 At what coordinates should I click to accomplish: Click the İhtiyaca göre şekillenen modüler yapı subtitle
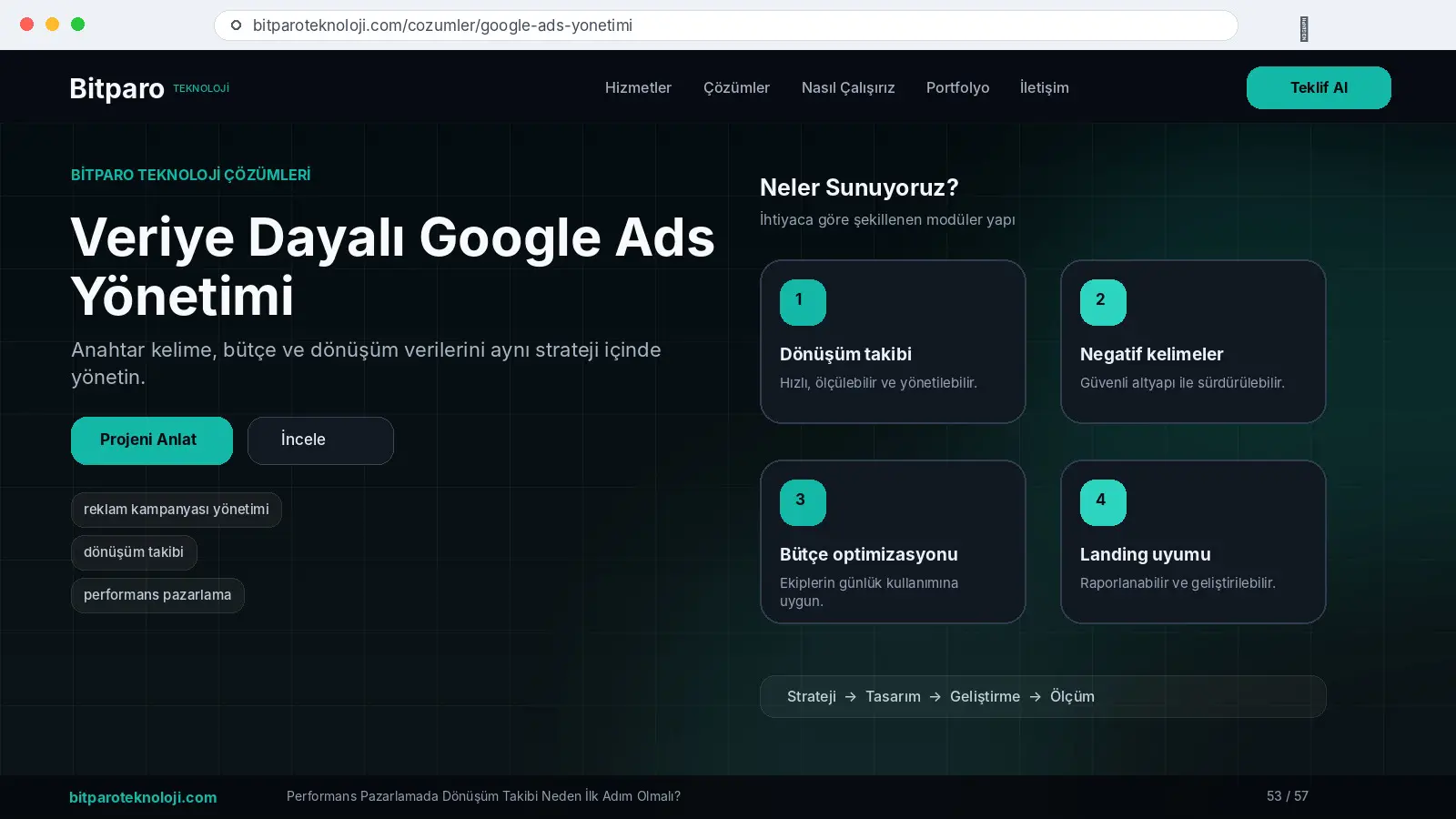(887, 219)
